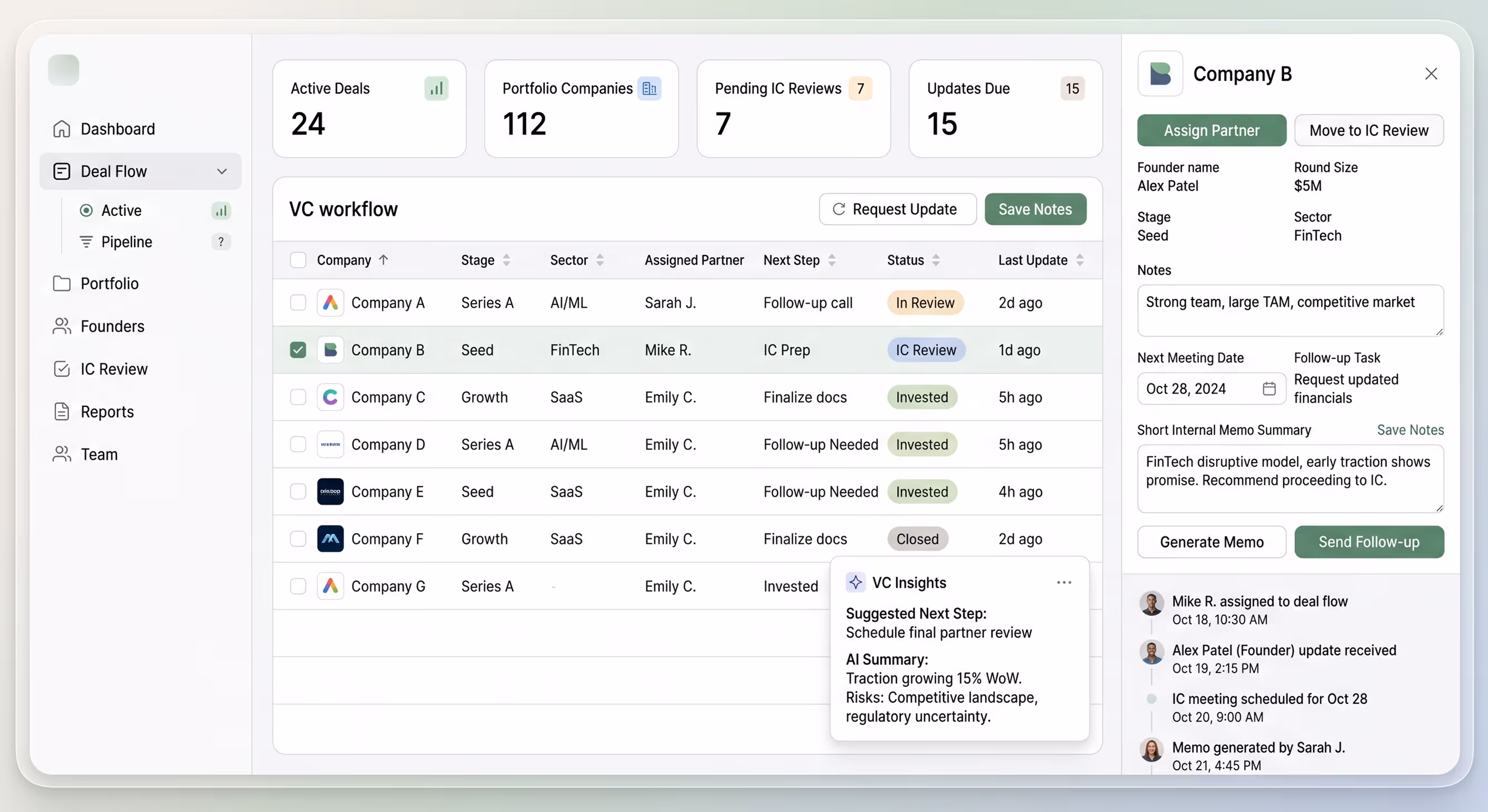Click the Team people icon
Viewport: 1488px width, 812px height.
point(62,455)
